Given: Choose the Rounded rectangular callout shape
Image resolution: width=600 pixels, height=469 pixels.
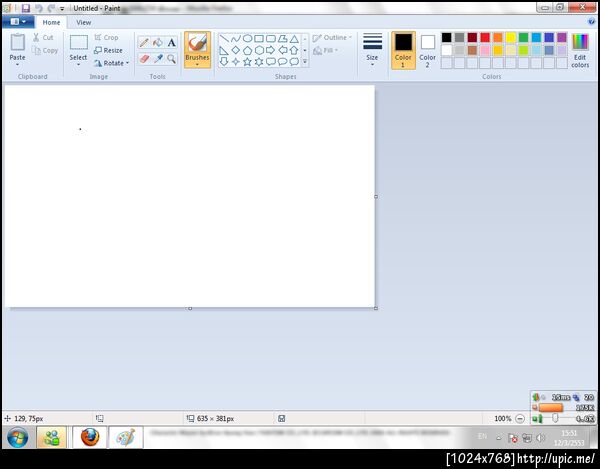Looking at the screenshot, I should click(271, 62).
